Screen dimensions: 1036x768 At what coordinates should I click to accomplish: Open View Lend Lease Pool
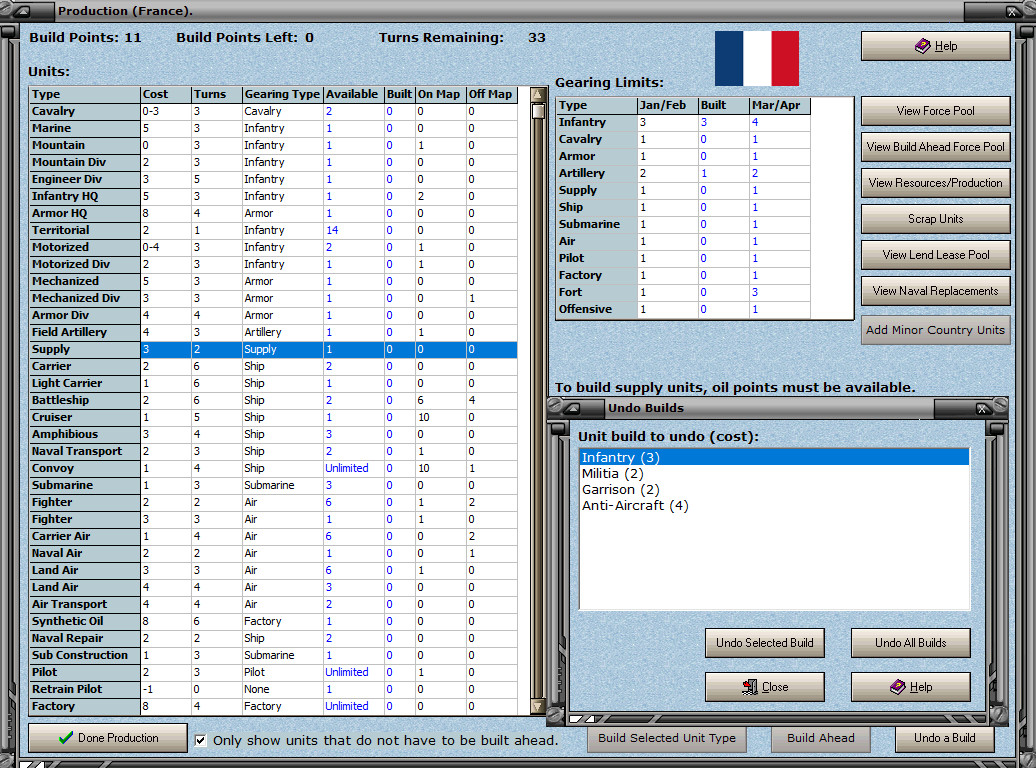pyautogui.click(x=935, y=255)
